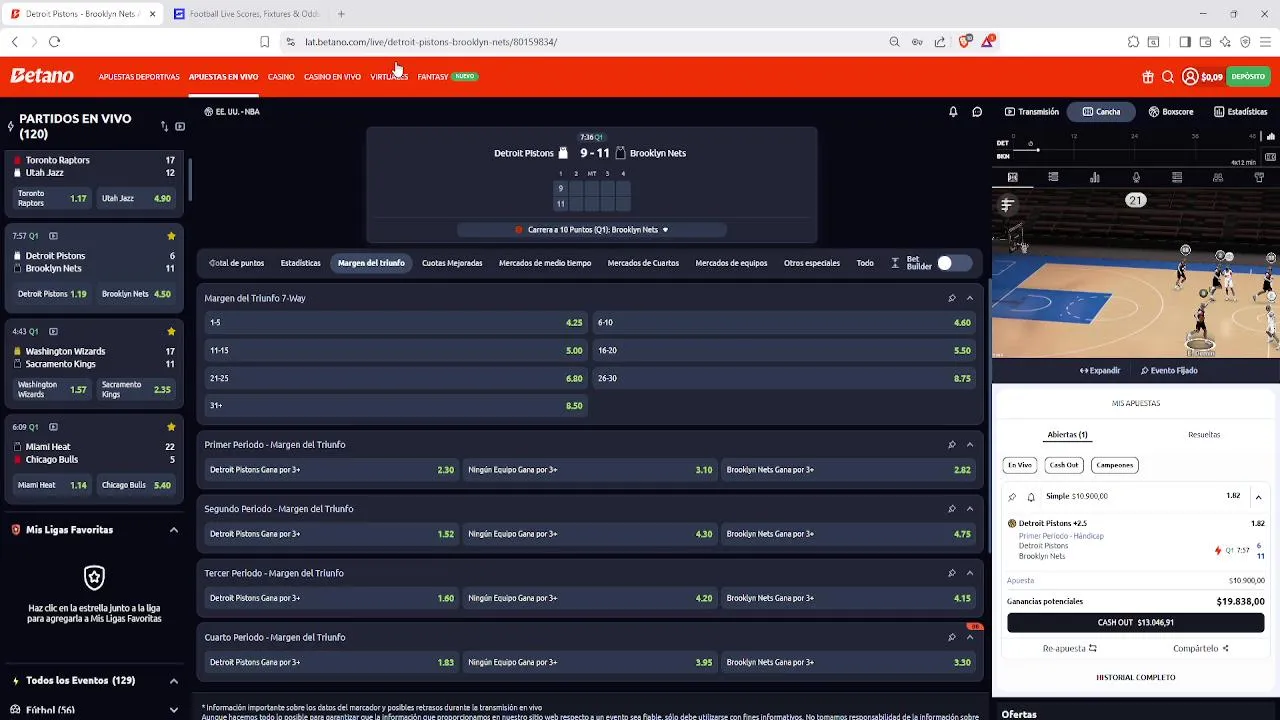Select the 31+ margin odds 8.50
Screen dimensions: 1280x720
396,406
